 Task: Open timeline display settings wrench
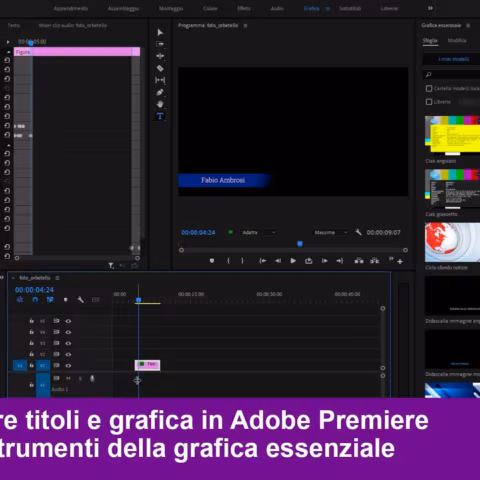(80, 300)
